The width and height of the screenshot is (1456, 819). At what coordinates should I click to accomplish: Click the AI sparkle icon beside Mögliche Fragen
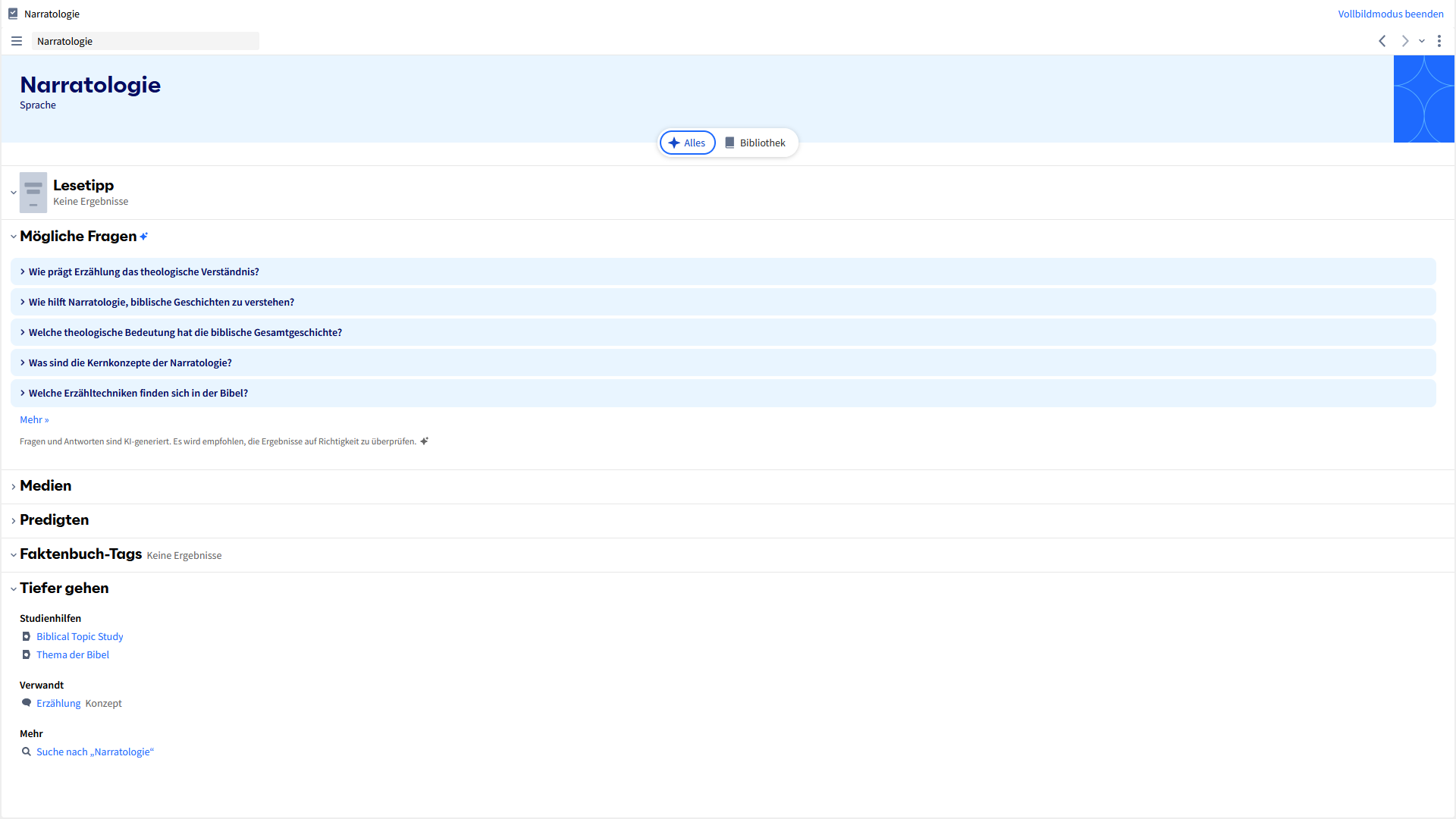[x=144, y=237]
